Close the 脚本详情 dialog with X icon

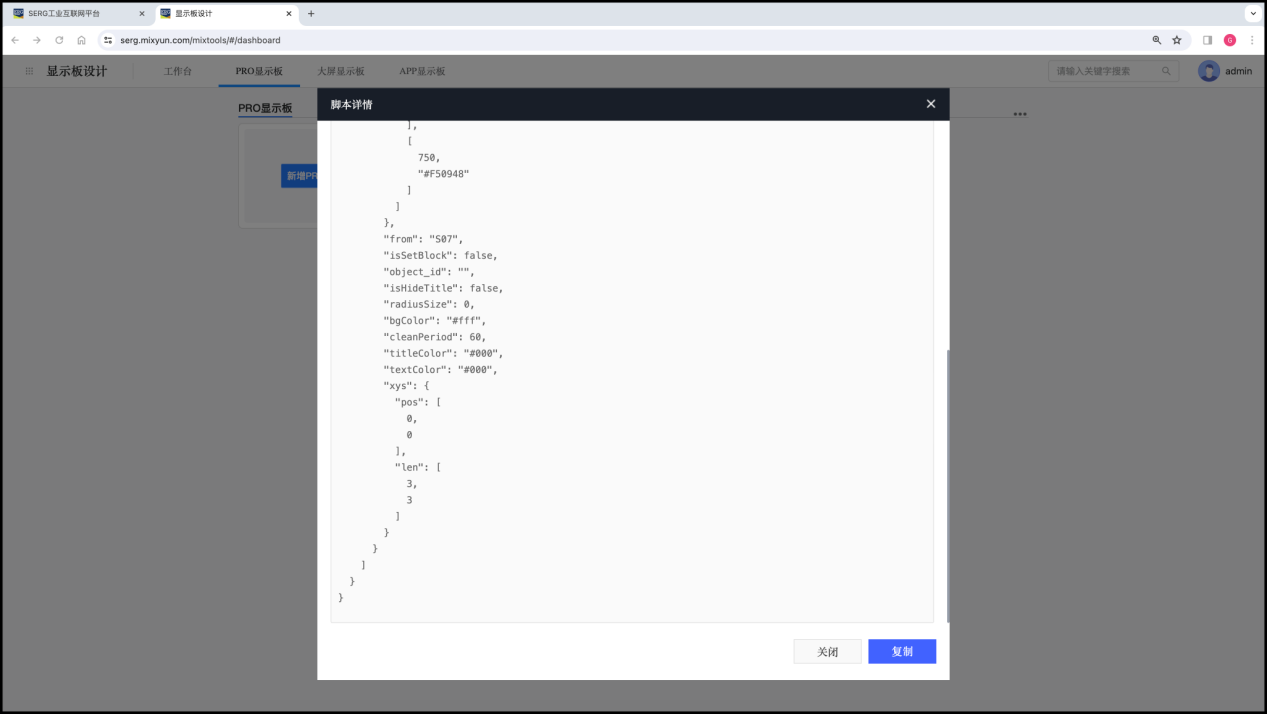(x=930, y=104)
